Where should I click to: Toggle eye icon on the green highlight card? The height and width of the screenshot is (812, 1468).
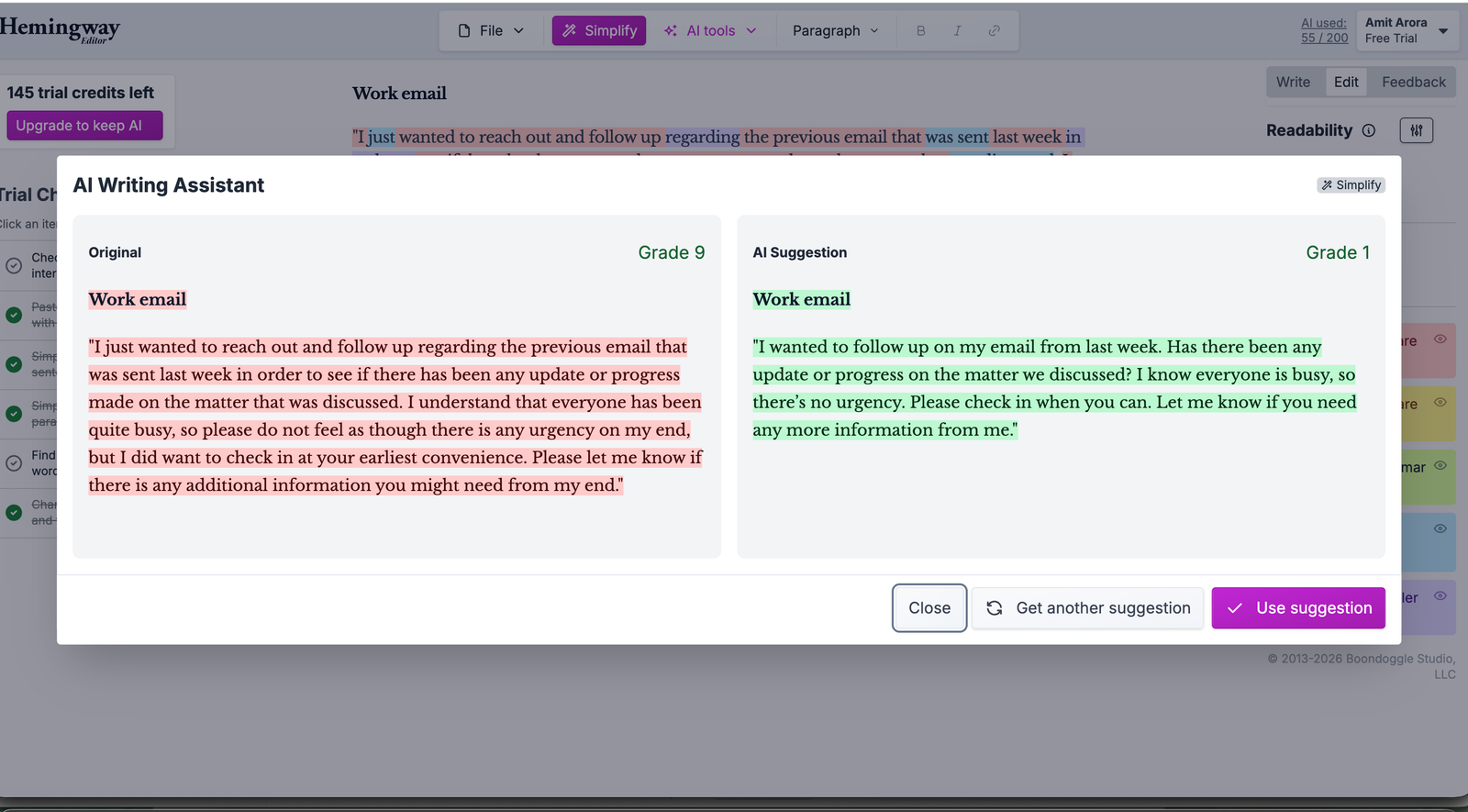1440,465
